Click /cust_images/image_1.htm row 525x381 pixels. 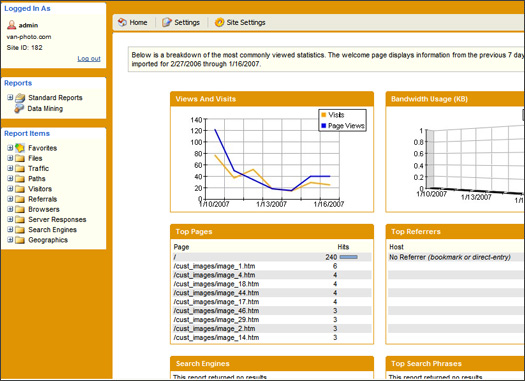272,266
